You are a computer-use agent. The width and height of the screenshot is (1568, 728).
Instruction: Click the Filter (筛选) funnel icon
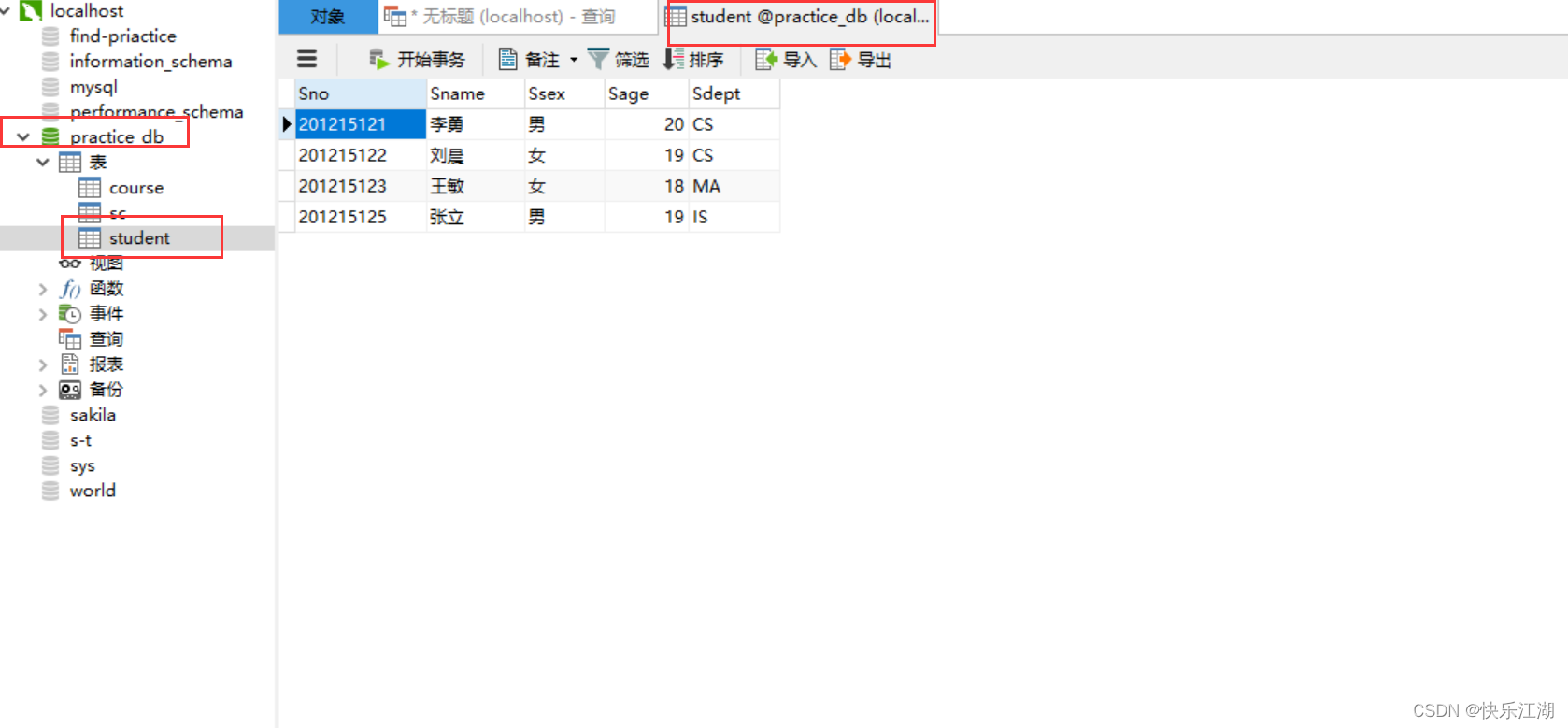point(598,59)
